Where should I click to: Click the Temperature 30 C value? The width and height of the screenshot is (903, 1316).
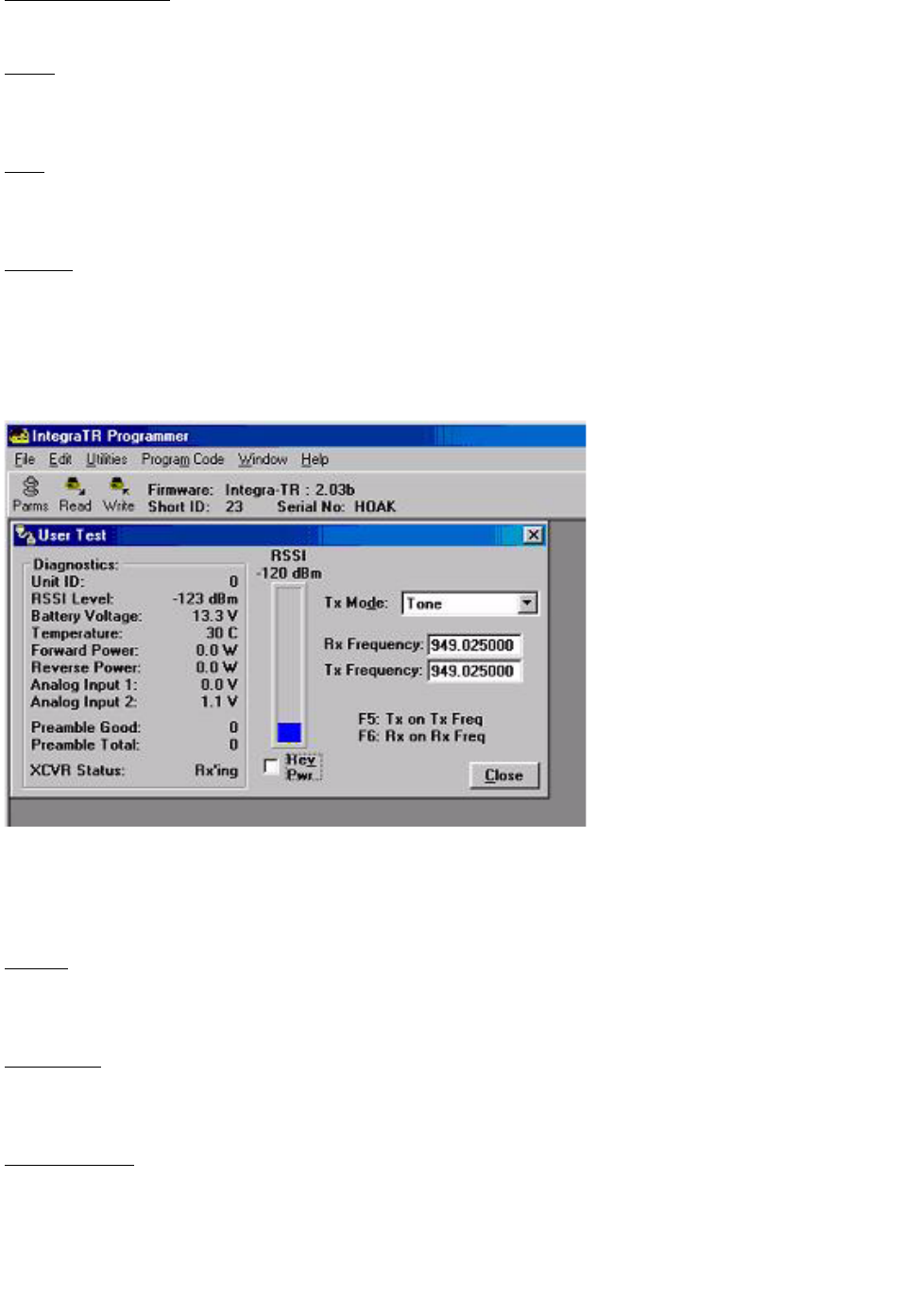[222, 633]
